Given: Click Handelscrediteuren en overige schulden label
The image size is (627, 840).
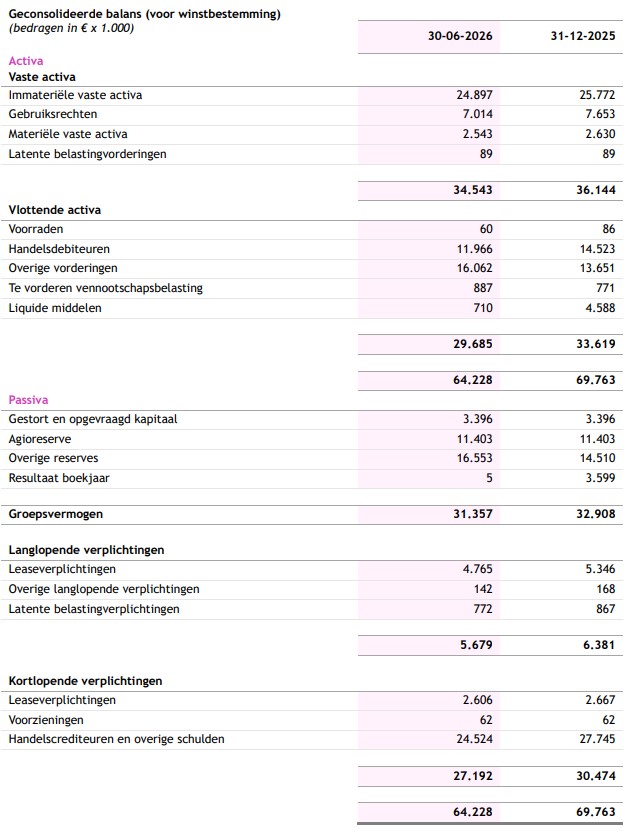Looking at the screenshot, I should click(x=116, y=739).
